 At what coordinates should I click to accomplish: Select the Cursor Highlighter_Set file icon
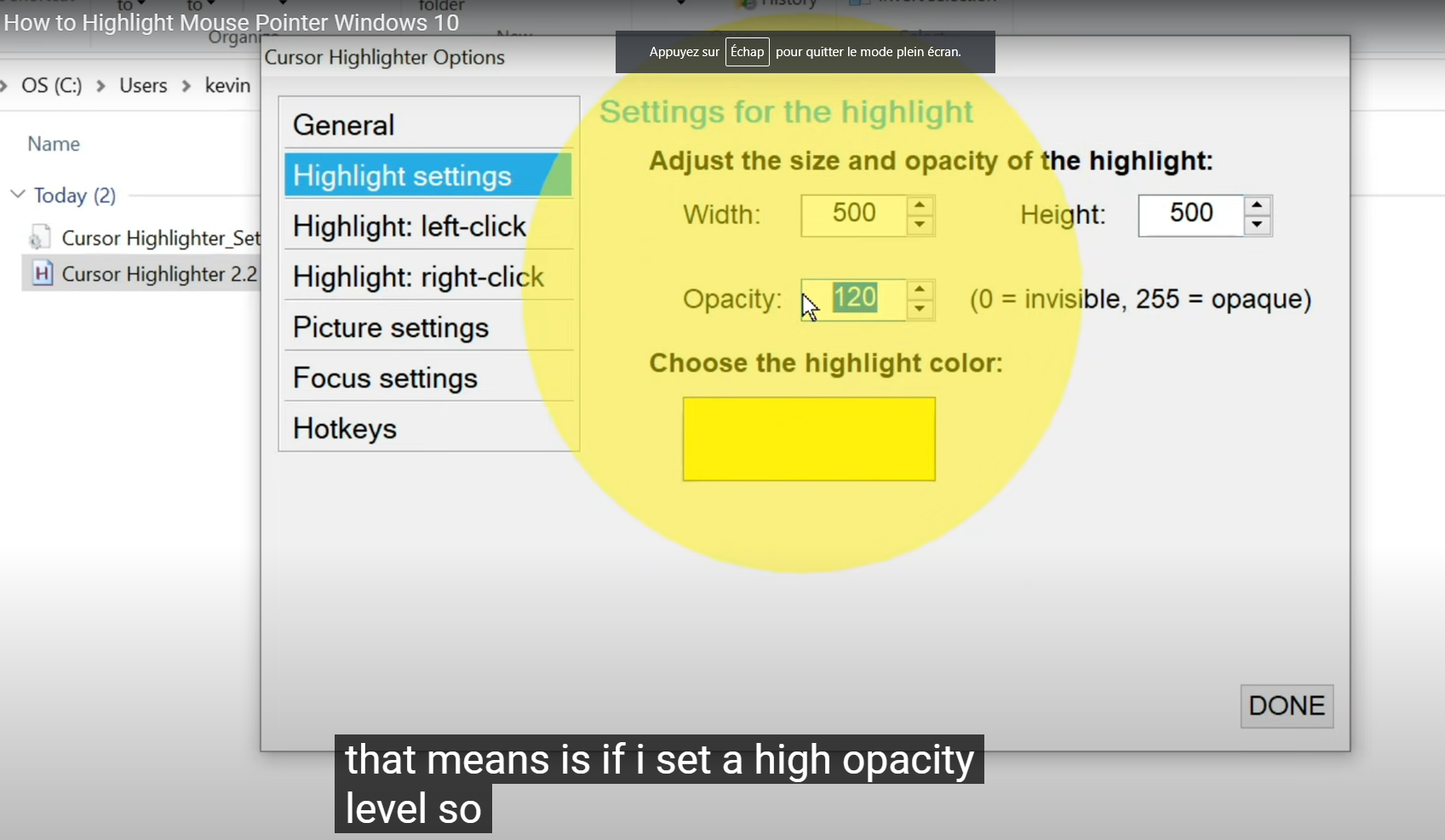39,237
